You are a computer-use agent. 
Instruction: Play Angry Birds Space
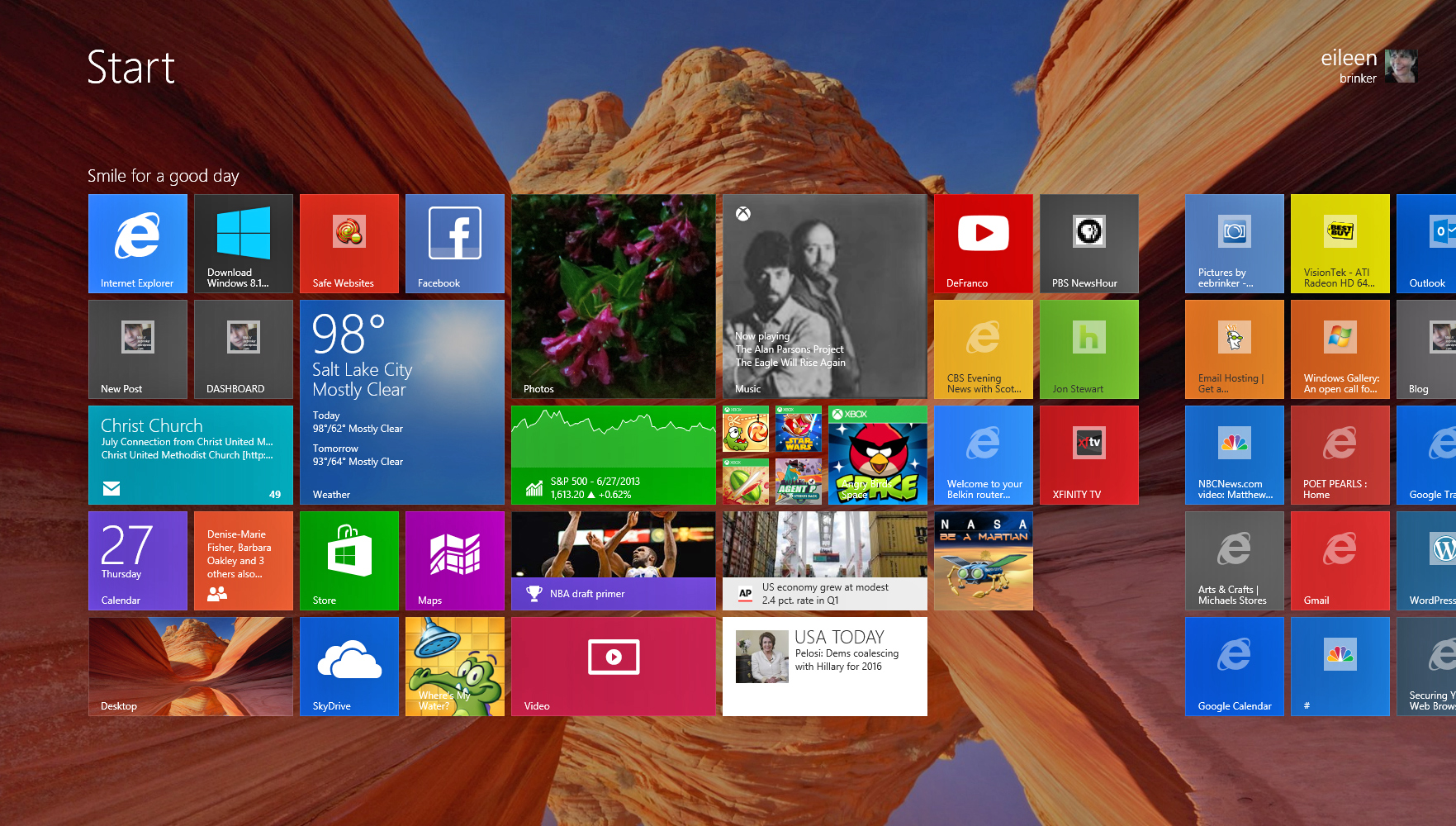pyautogui.click(x=877, y=455)
